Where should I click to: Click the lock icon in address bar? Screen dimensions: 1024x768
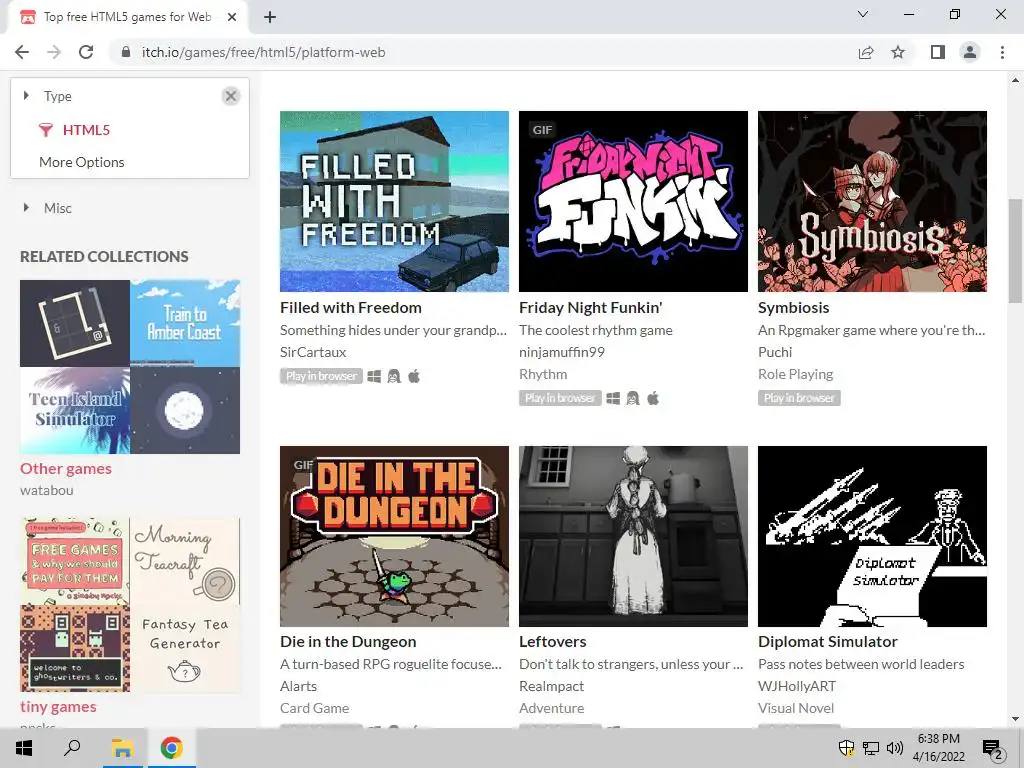click(126, 52)
